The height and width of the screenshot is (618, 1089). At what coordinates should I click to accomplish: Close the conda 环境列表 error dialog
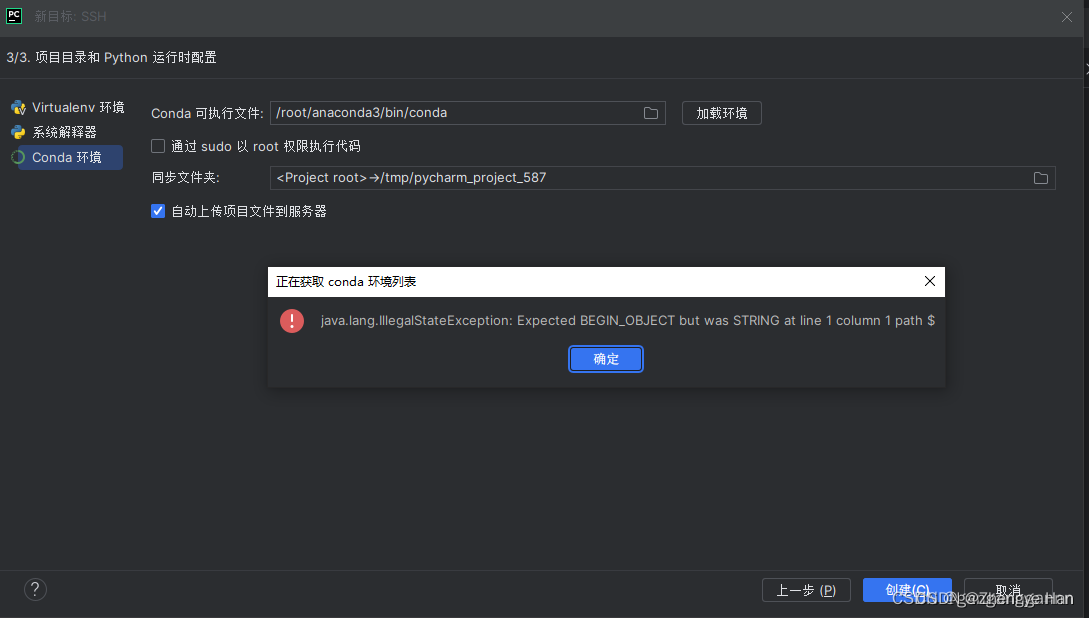pyautogui.click(x=929, y=281)
